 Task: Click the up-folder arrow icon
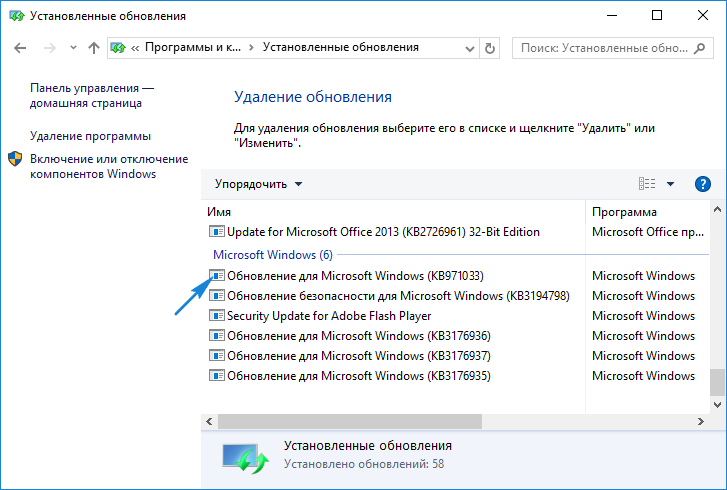click(93, 48)
